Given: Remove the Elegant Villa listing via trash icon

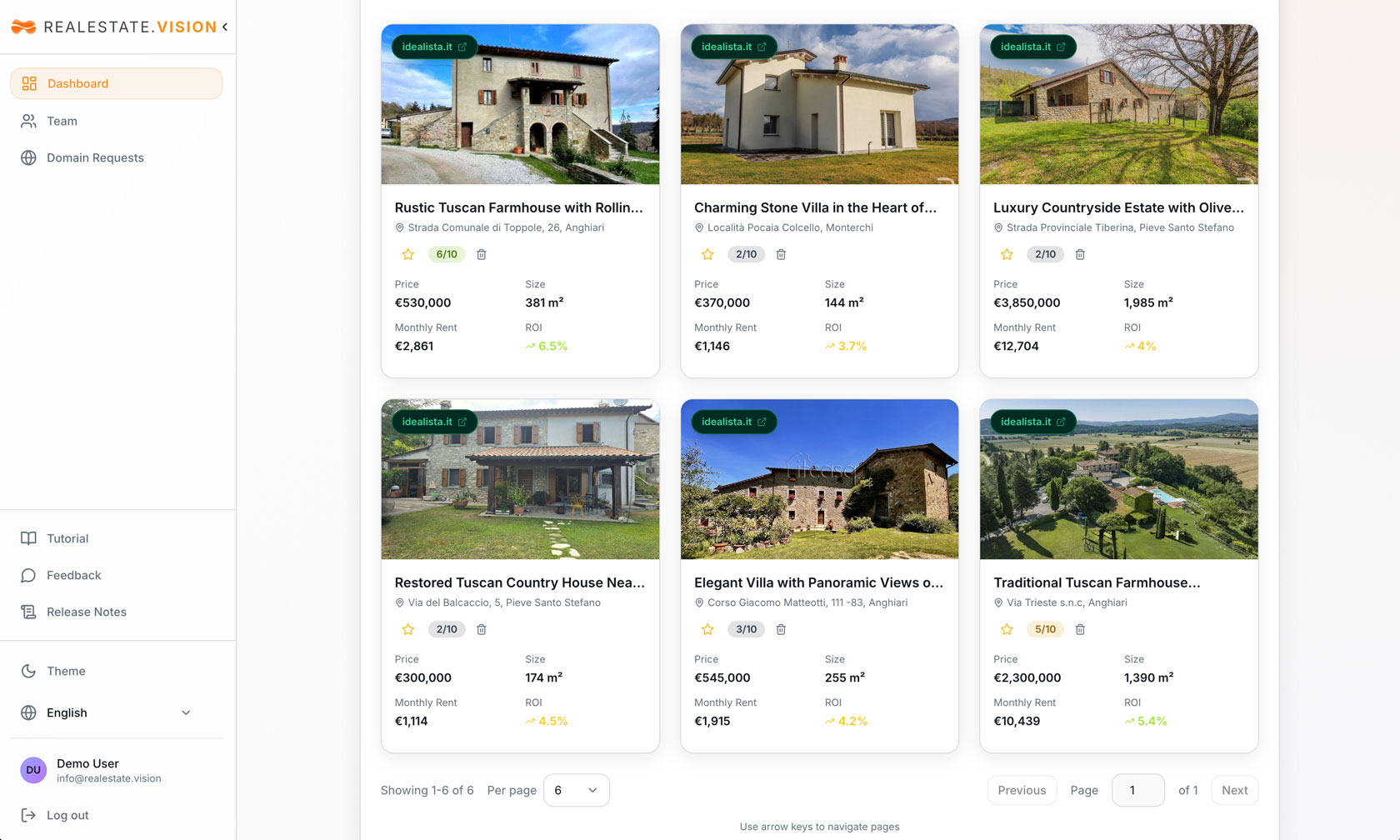Looking at the screenshot, I should (781, 629).
